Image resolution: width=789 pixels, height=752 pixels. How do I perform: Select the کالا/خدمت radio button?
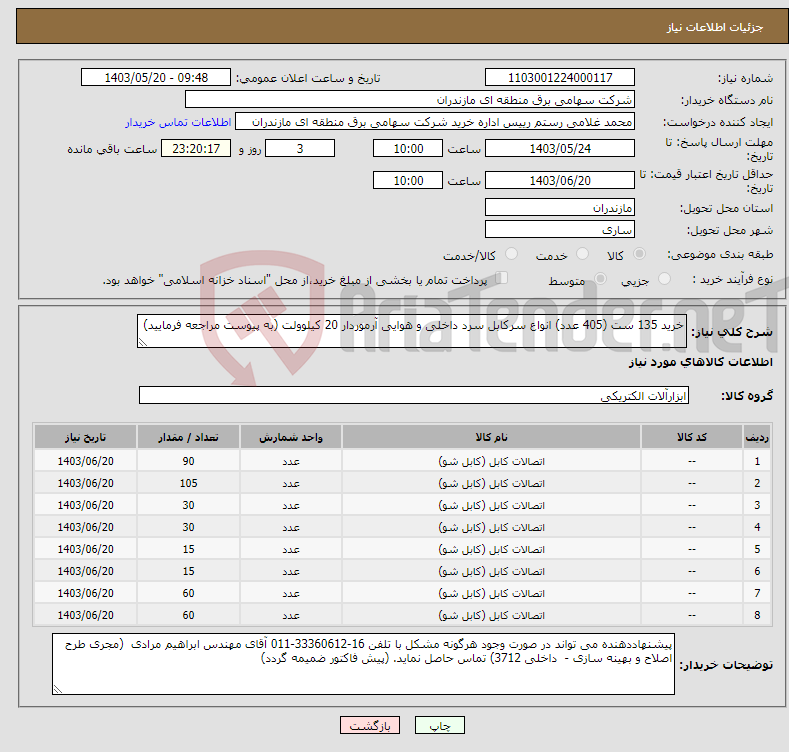click(511, 254)
